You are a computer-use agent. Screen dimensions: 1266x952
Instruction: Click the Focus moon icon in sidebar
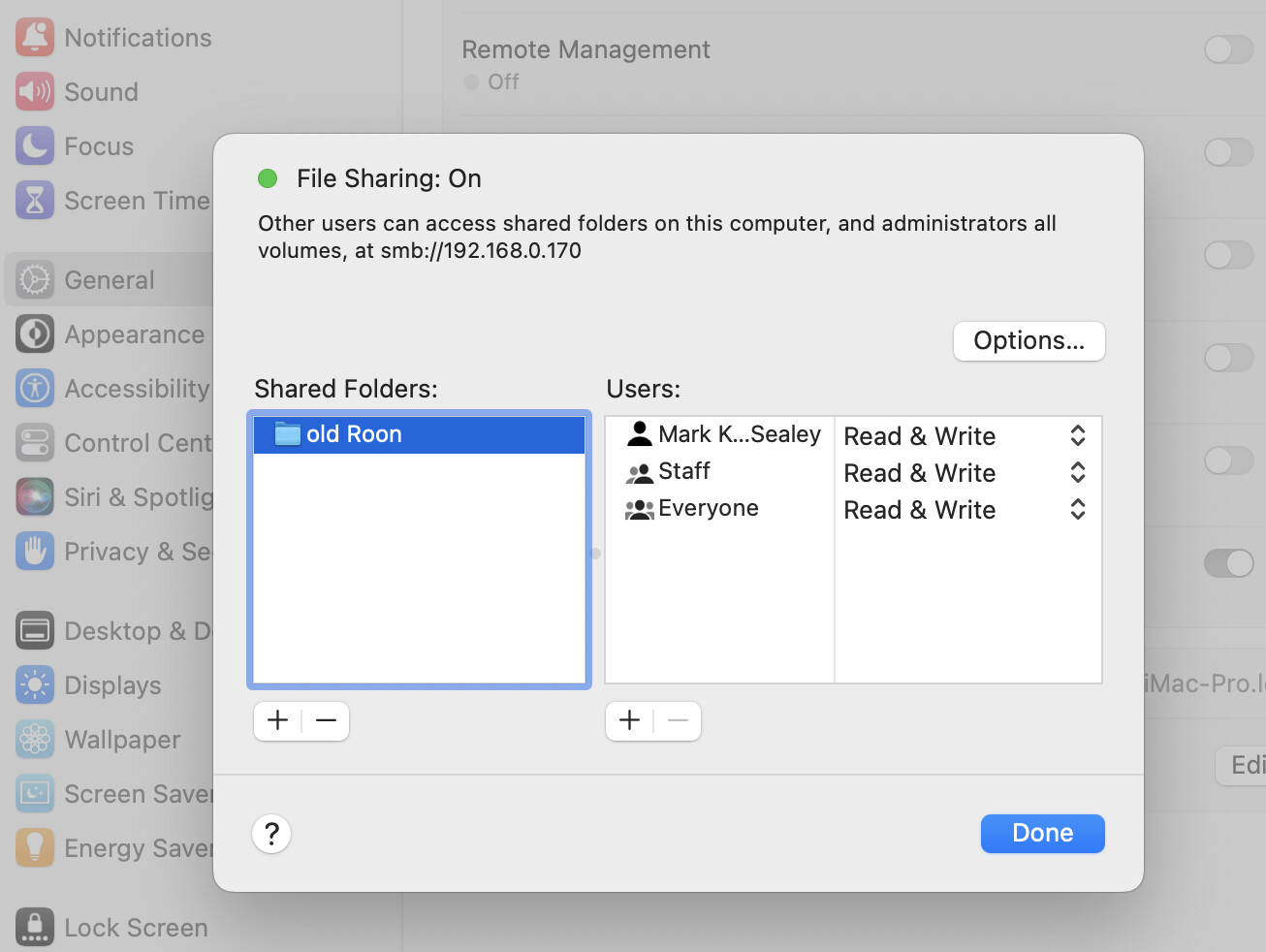(35, 146)
